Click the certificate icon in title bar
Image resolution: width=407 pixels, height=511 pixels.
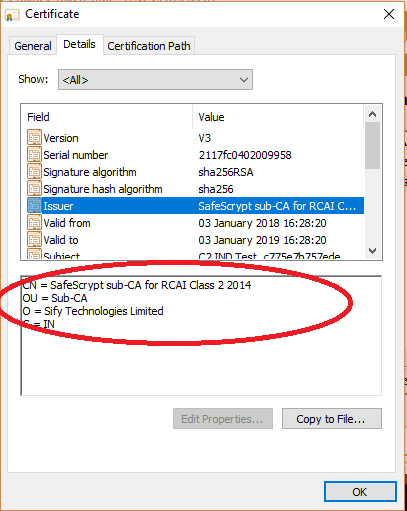coord(12,15)
